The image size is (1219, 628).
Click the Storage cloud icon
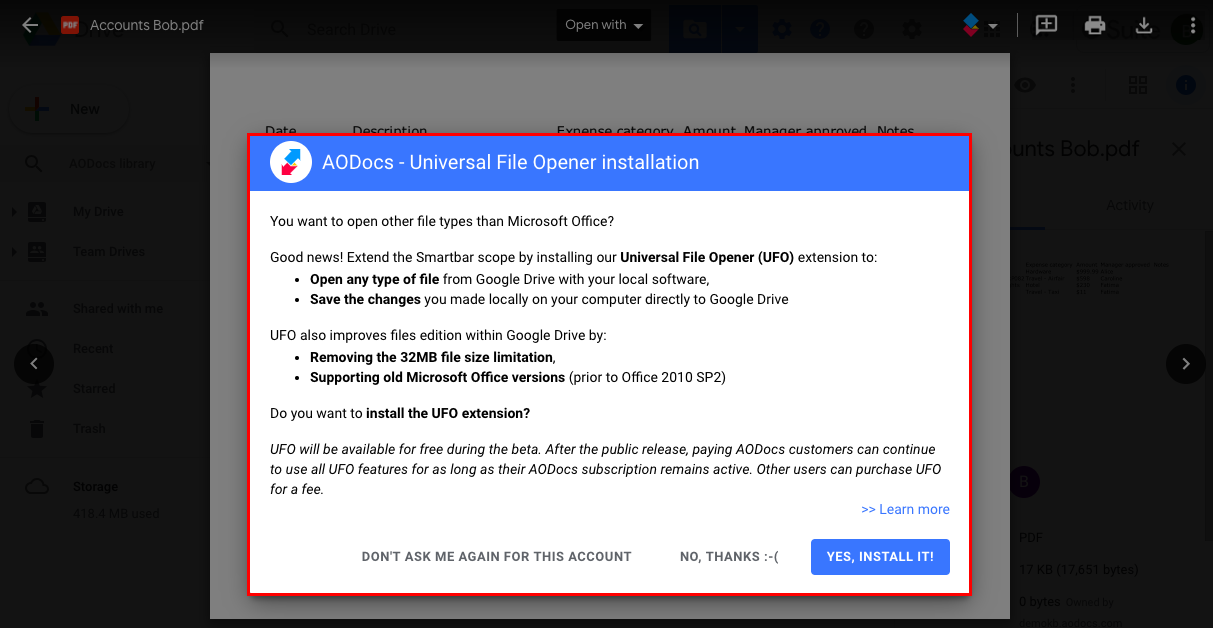coord(36,487)
